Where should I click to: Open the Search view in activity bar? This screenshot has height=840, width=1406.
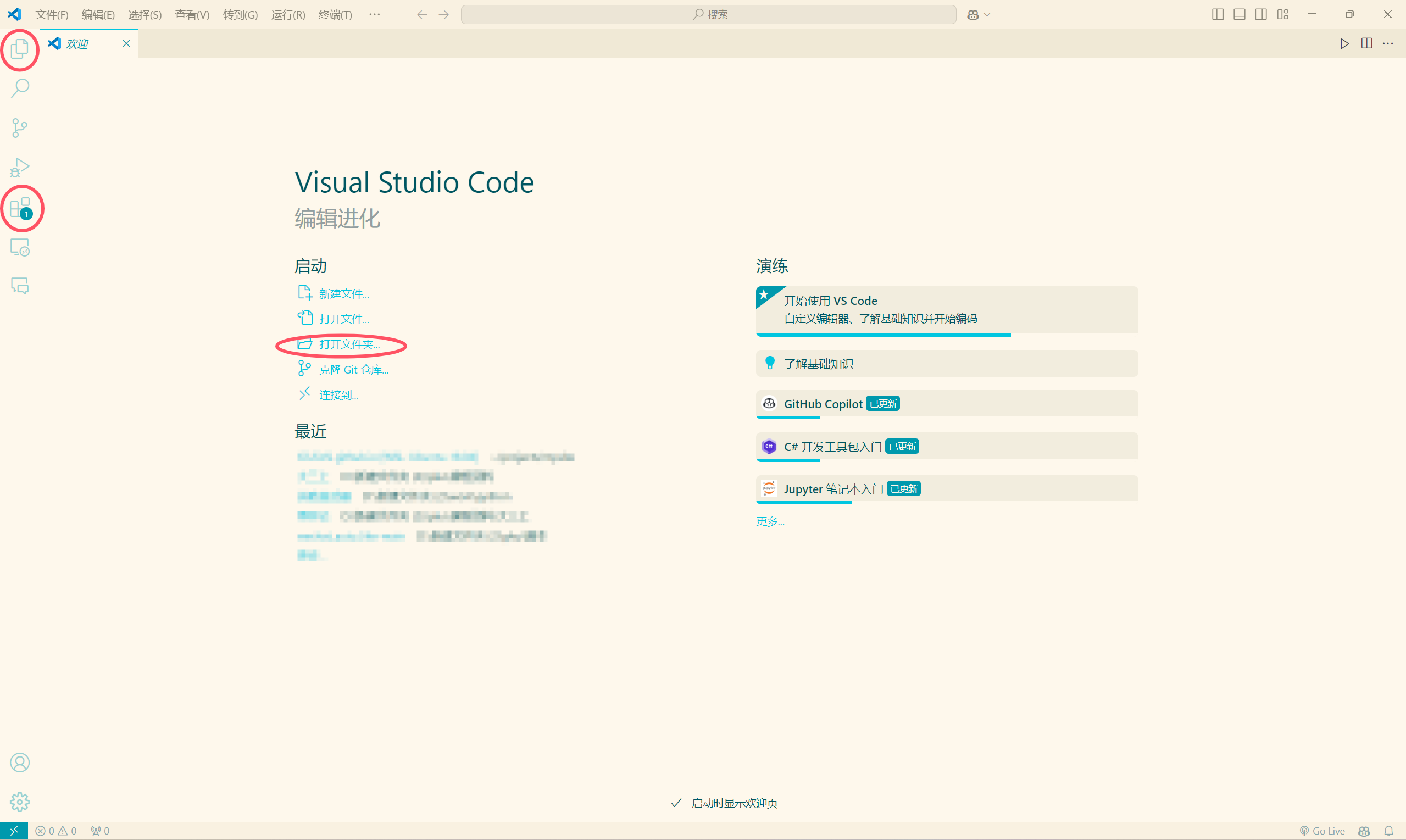point(20,88)
